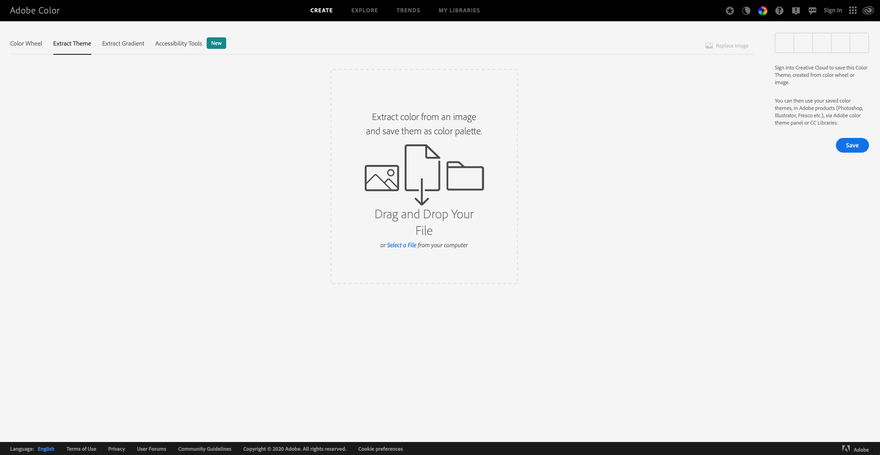880x455 pixels.
Task: Open Cookie preferences
Action: pos(381,449)
